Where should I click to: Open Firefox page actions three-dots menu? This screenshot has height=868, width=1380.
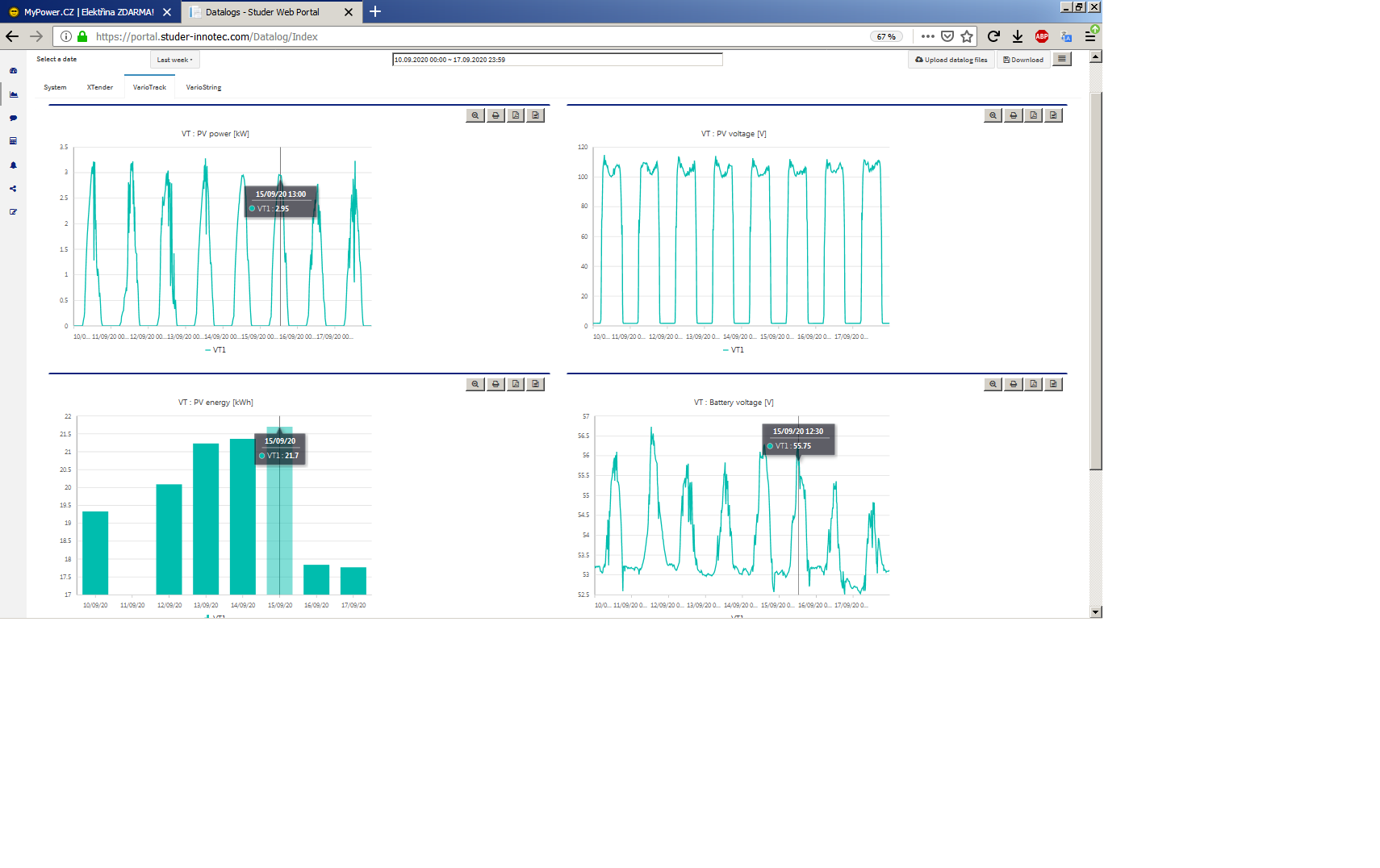[x=927, y=36]
